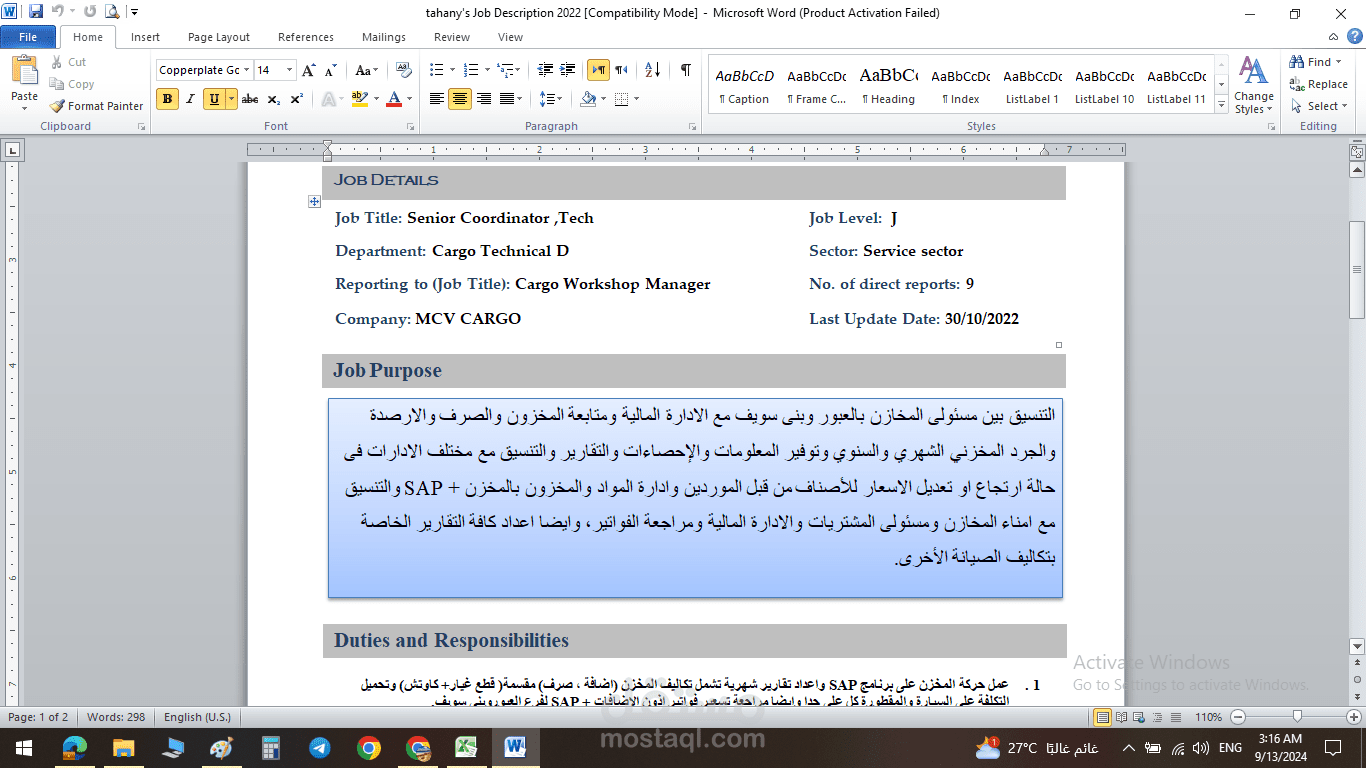The image size is (1366, 768).
Task: Click the tab selector left of the ruler
Action: (x=12, y=151)
